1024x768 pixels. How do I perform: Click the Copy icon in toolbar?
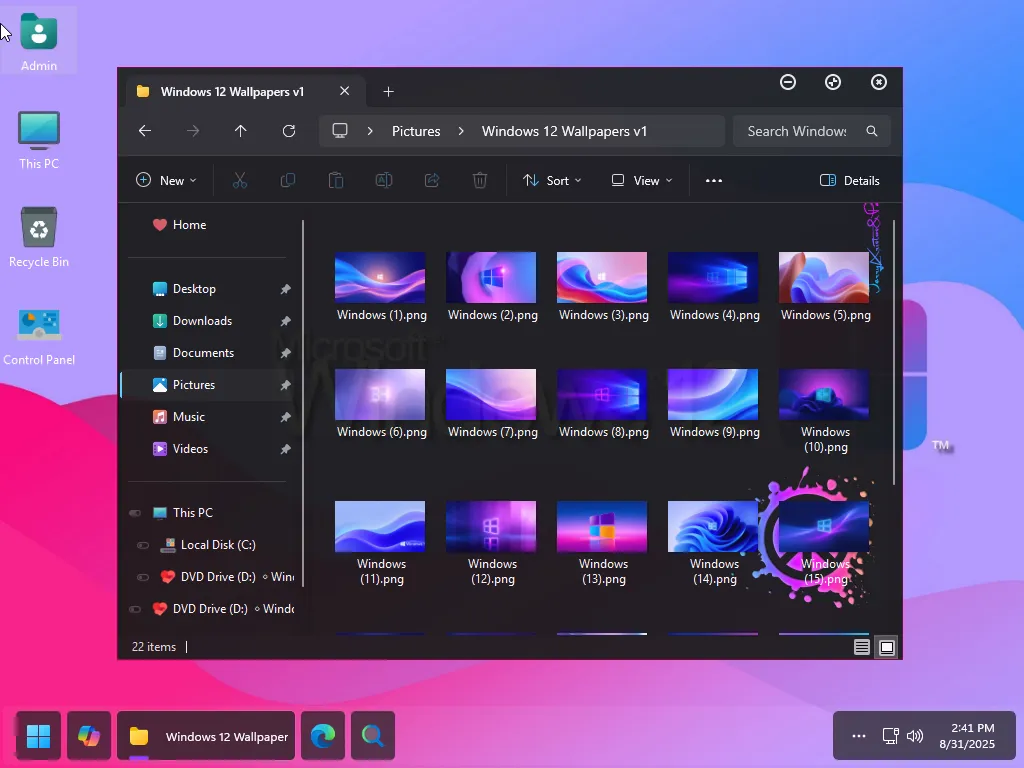tap(287, 180)
